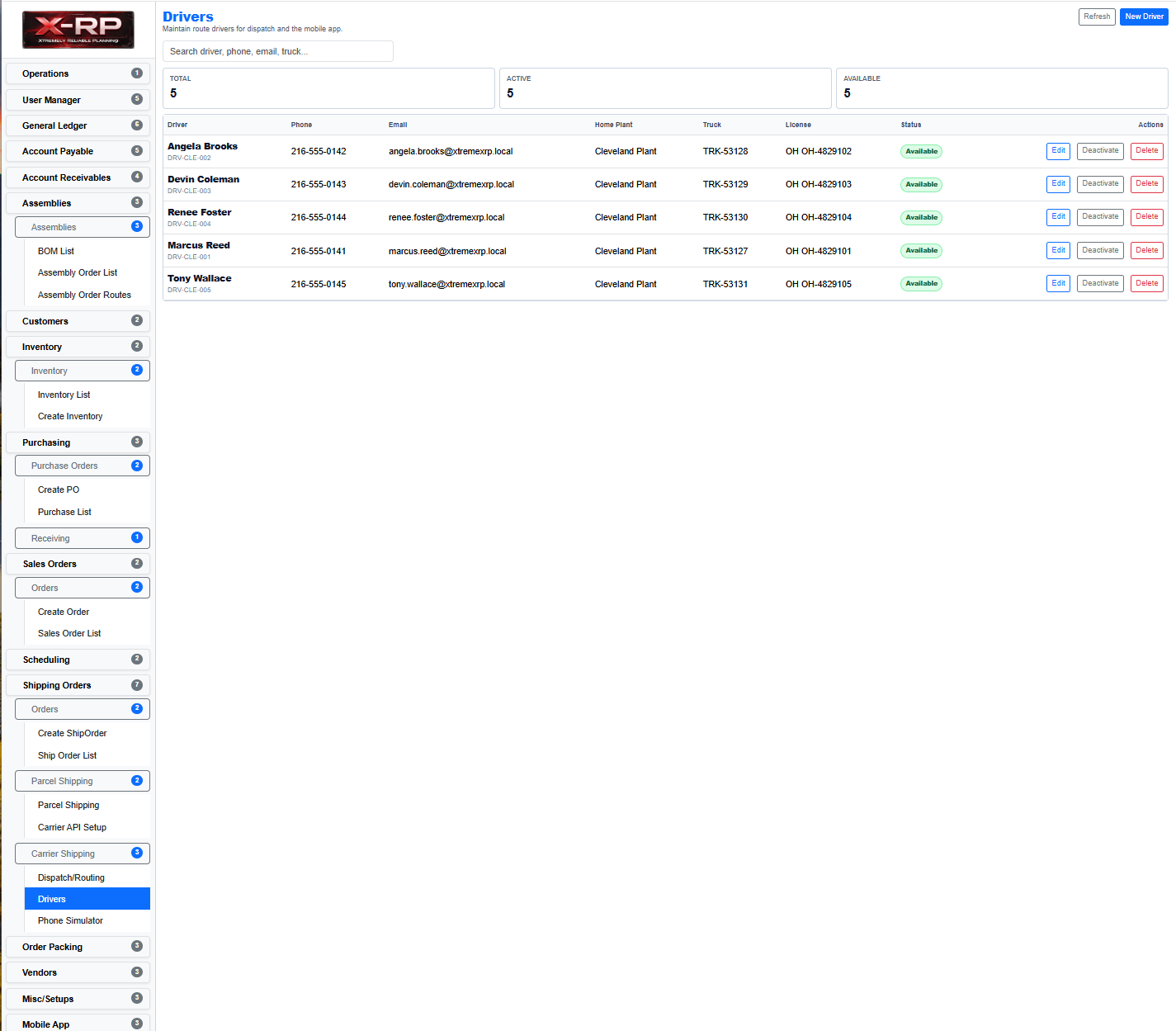Edit Tony Wallace driver record
Viewport: 1176px width, 1031px height.
click(x=1058, y=283)
